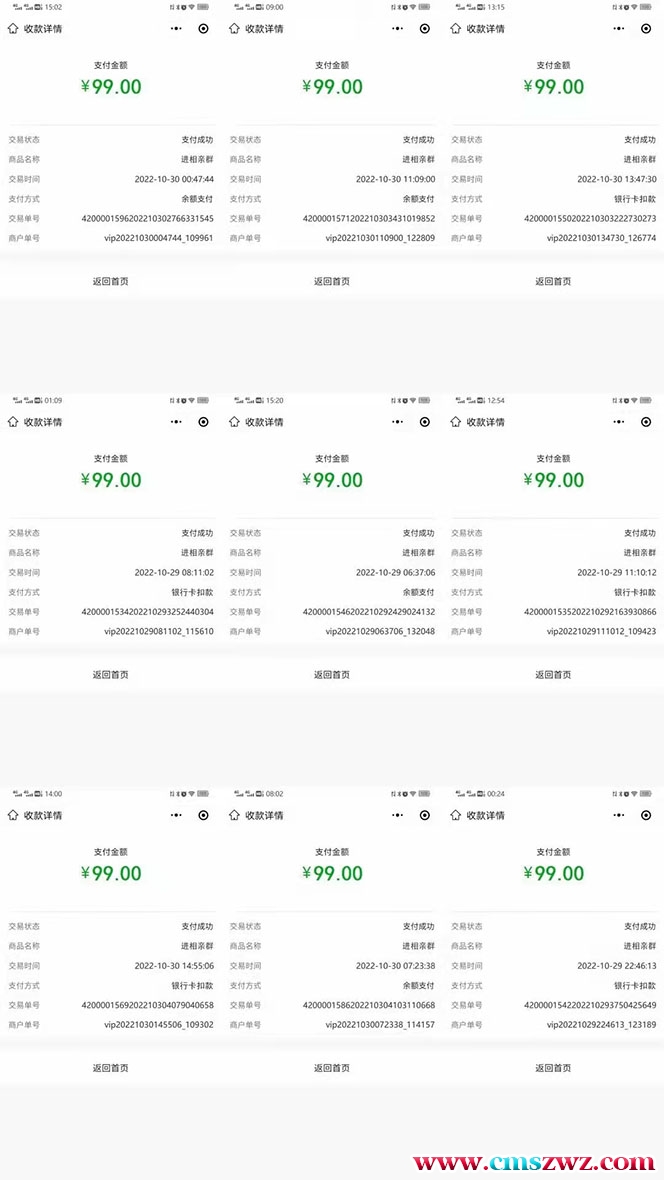Tap home icon in the 15:02 screenshot
Viewport: 664px width, 1180px height.
[13, 29]
